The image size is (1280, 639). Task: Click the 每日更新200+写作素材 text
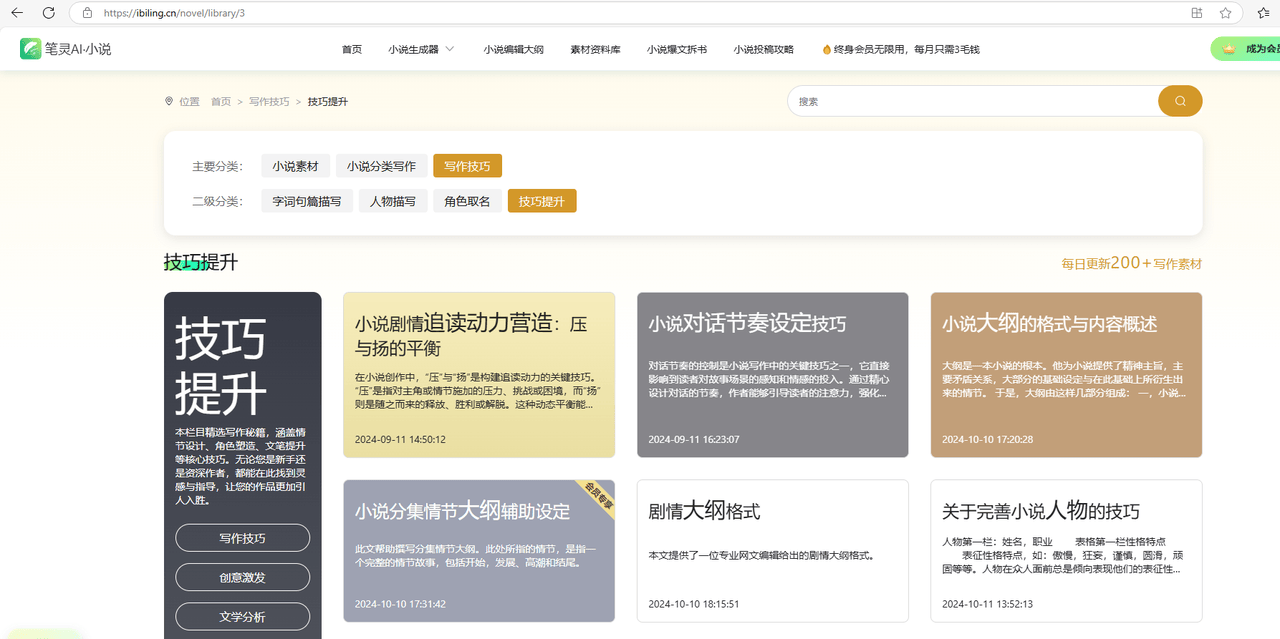tap(1131, 263)
